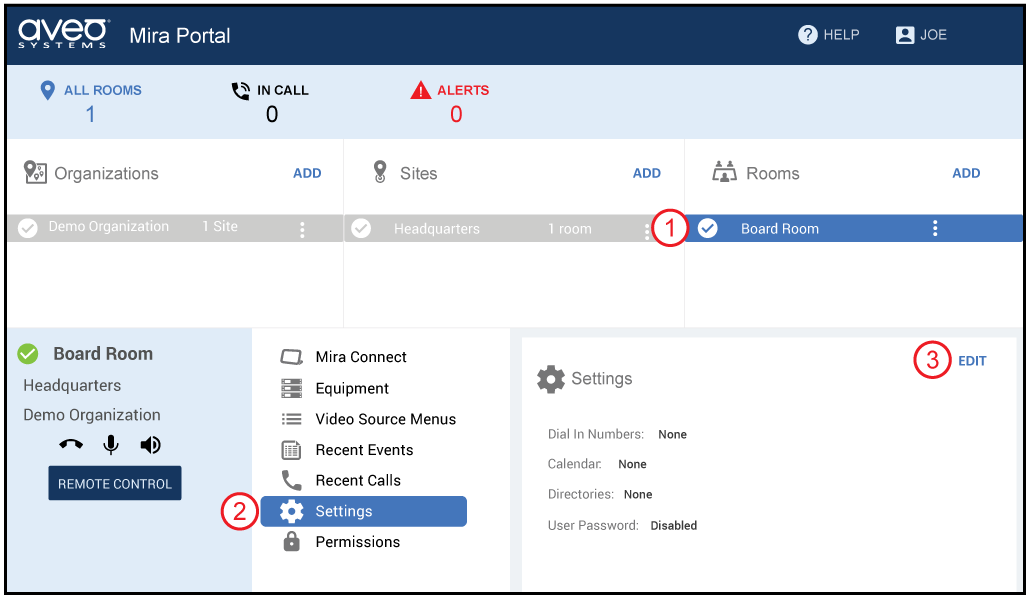Click the In Call phone icon
This screenshot has width=1031, height=598.
click(240, 90)
